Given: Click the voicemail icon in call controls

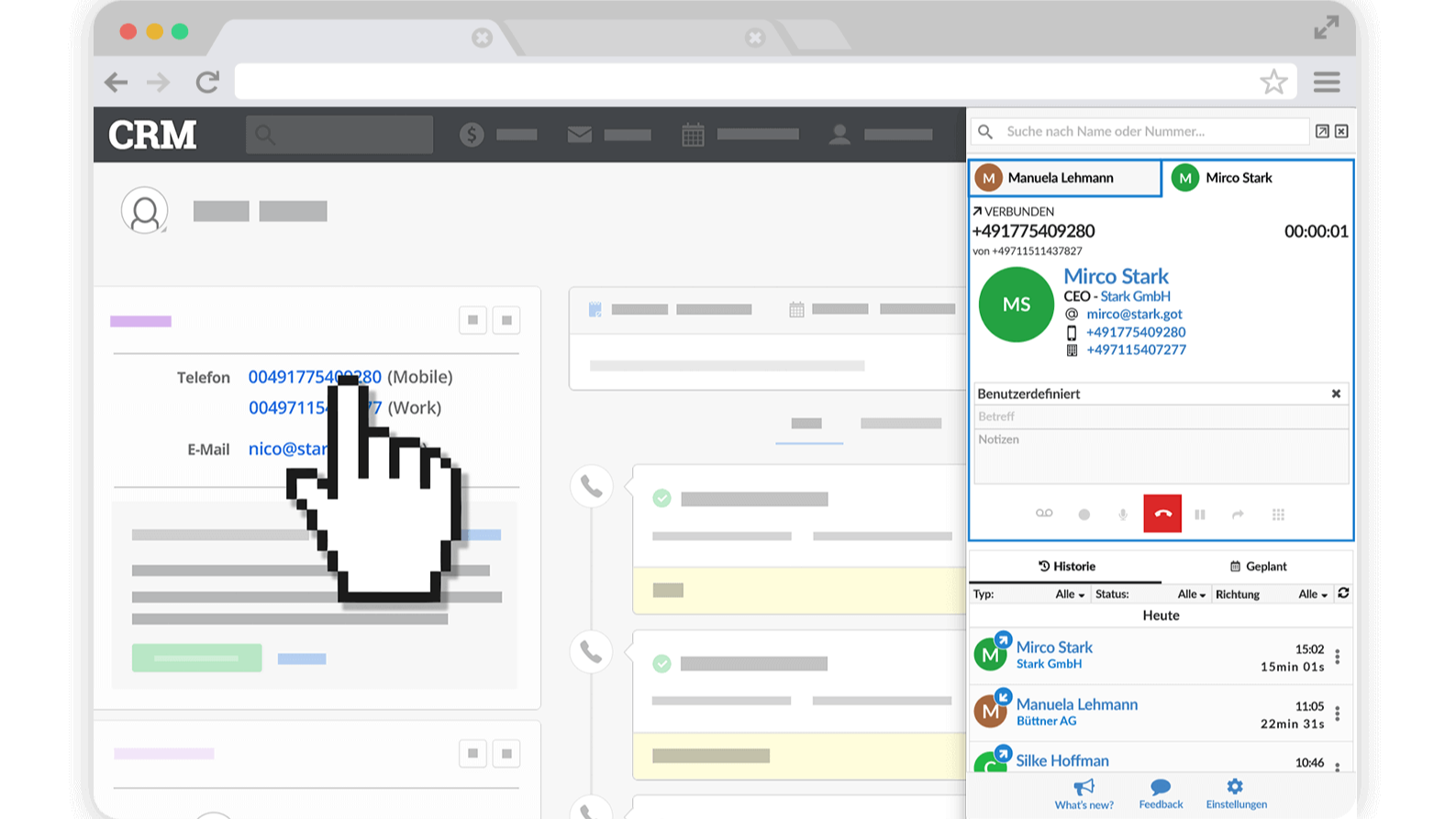Looking at the screenshot, I should (x=1044, y=514).
